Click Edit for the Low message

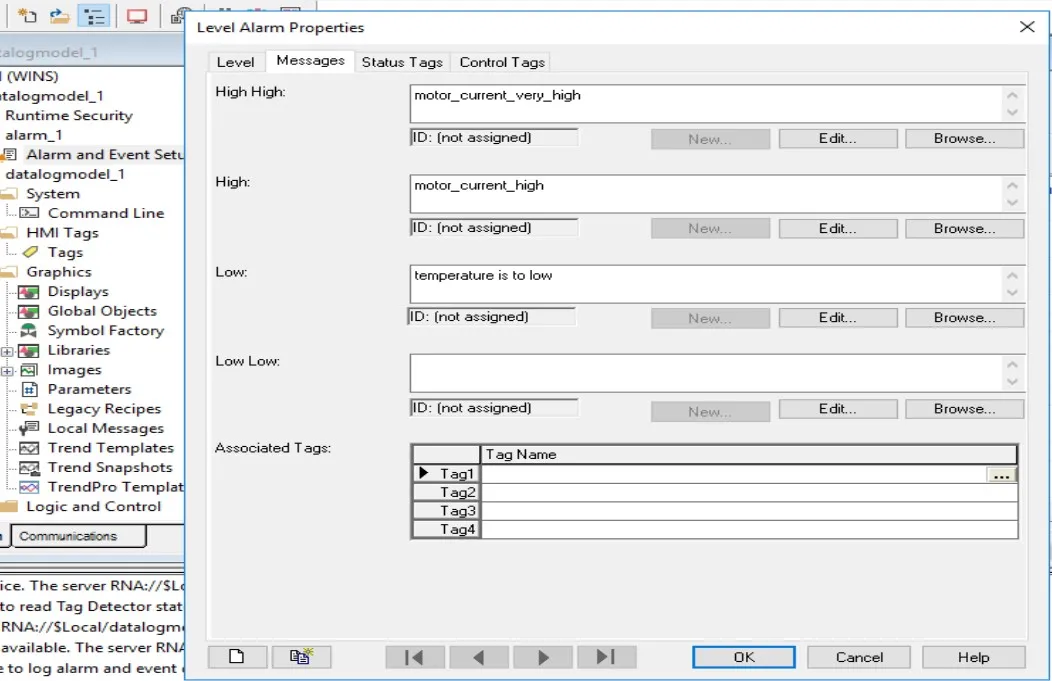click(838, 318)
